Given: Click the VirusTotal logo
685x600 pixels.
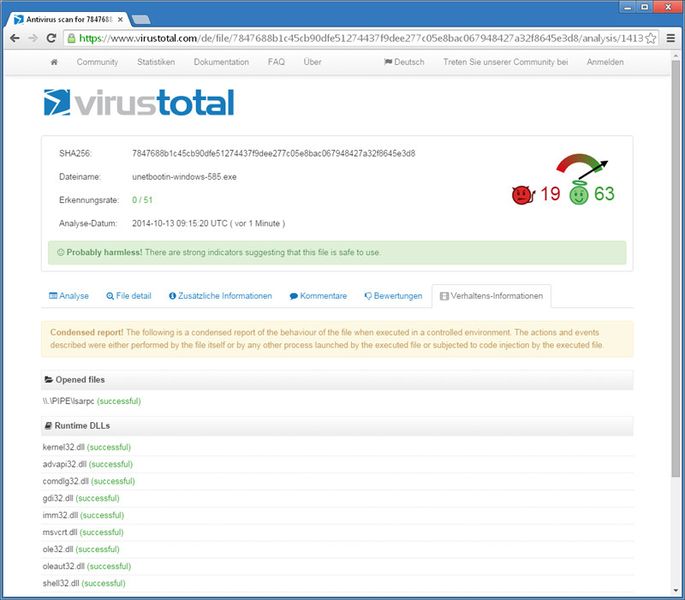Looking at the screenshot, I should 139,103.
